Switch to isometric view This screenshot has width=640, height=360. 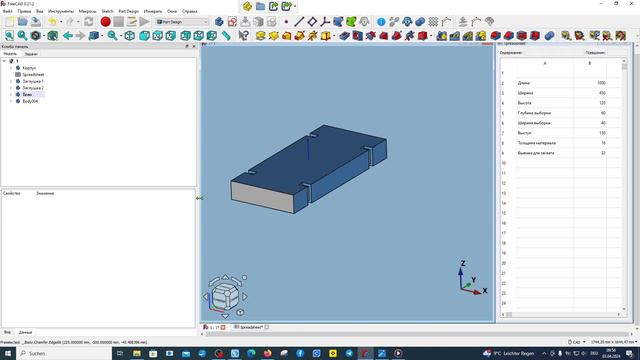click(x=129, y=36)
